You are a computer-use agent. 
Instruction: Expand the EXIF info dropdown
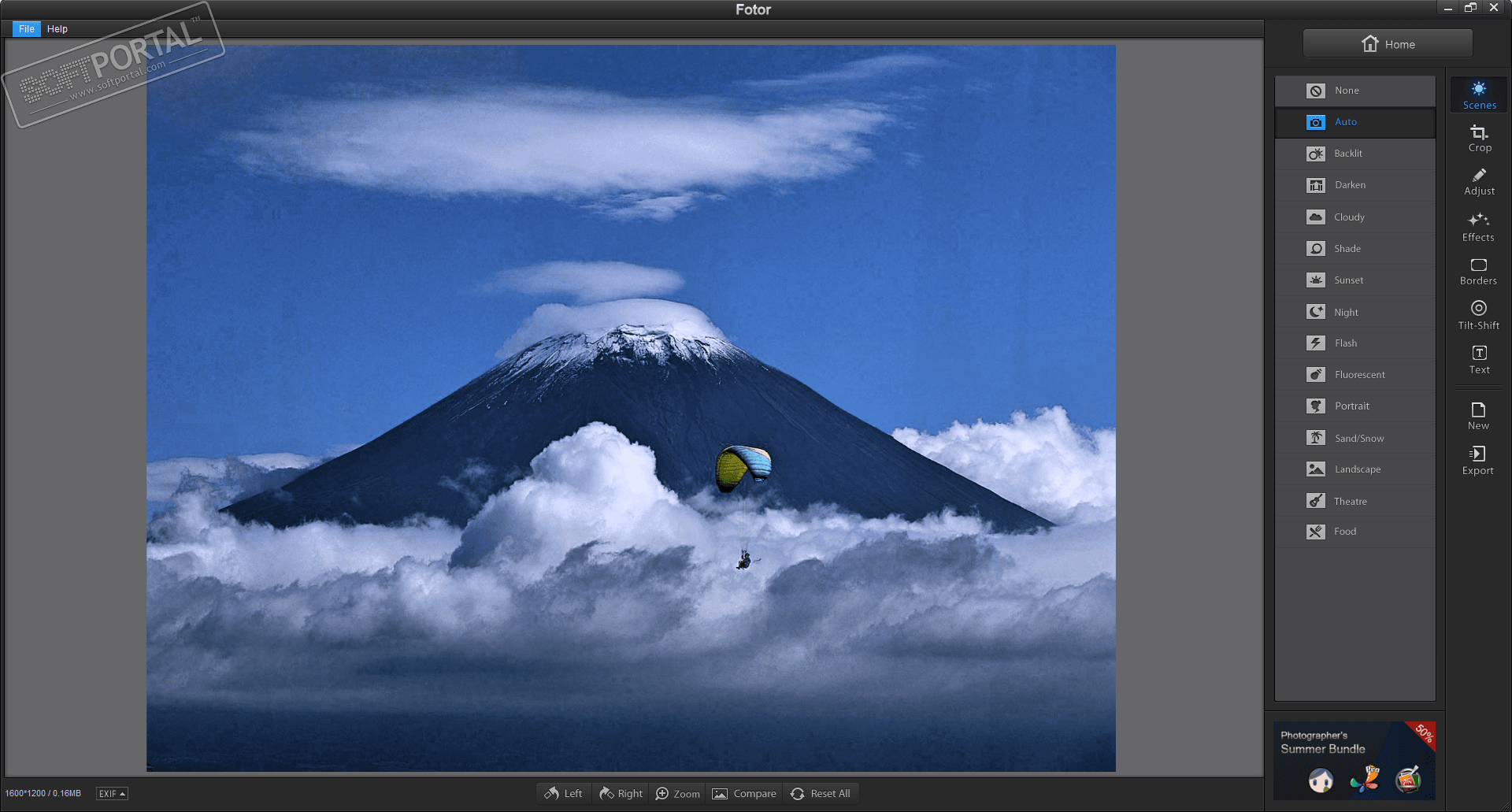coord(112,794)
